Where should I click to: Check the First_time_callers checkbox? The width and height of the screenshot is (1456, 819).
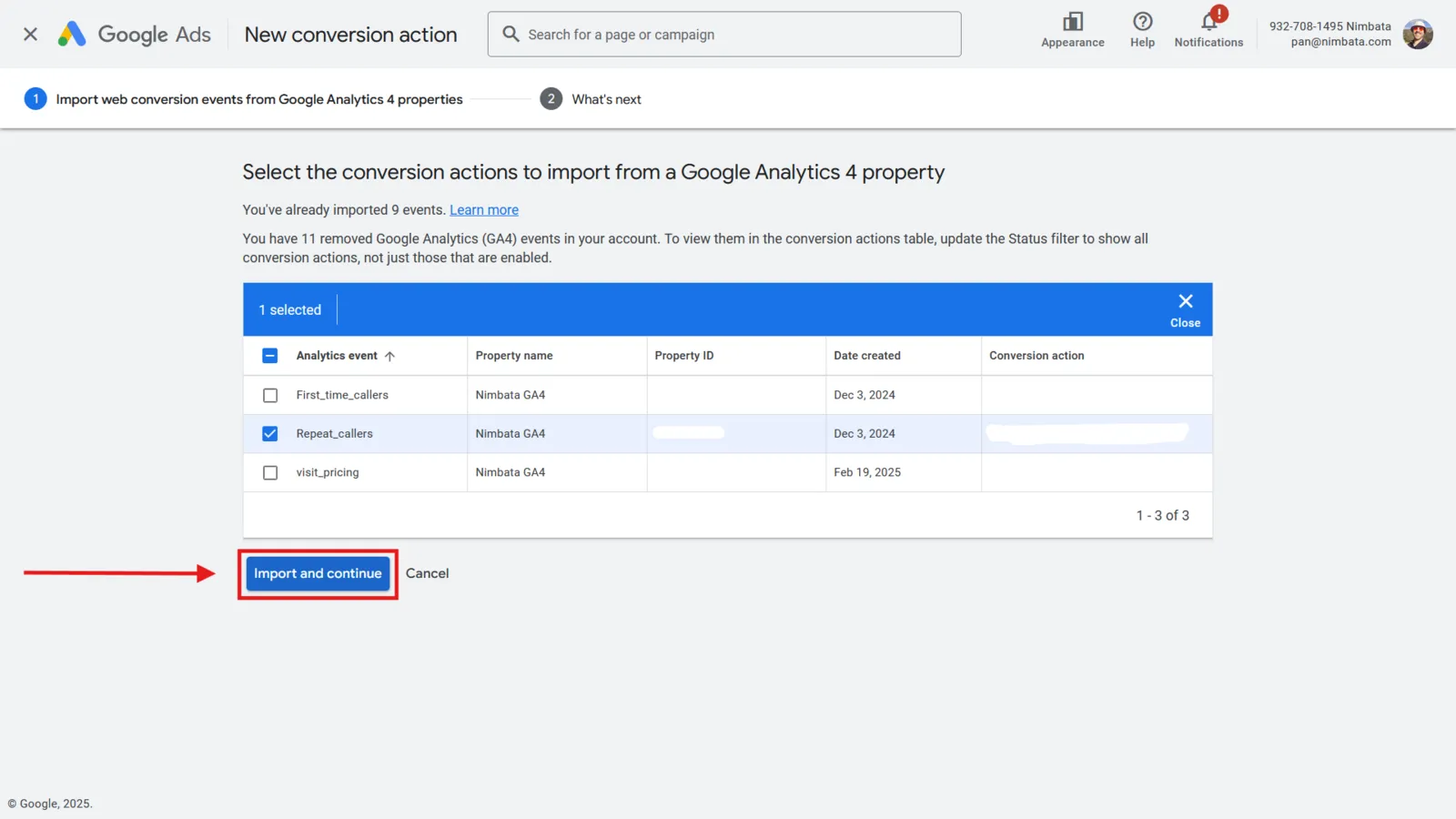tap(270, 395)
